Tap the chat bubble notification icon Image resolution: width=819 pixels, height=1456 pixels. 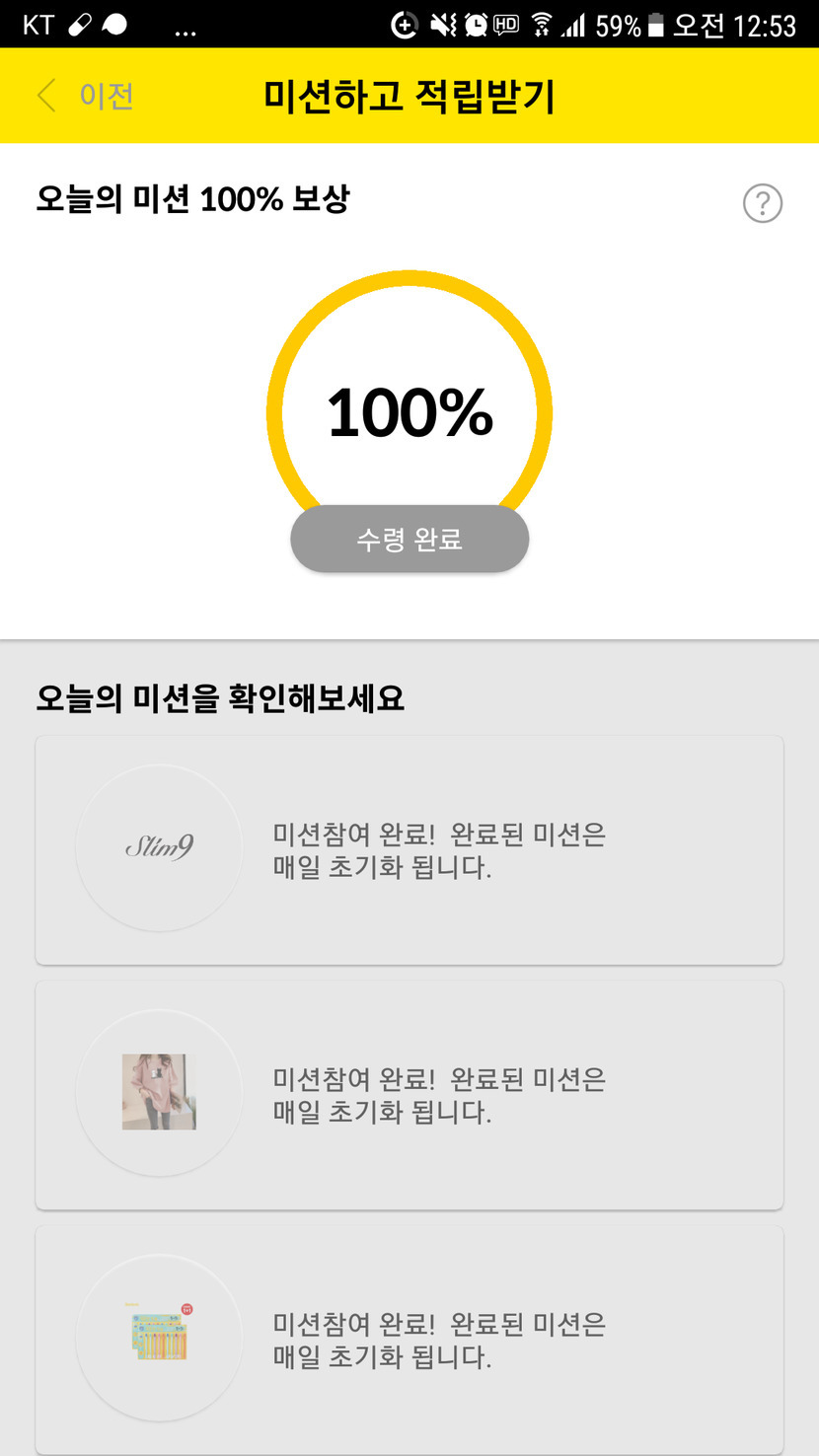click(x=115, y=25)
